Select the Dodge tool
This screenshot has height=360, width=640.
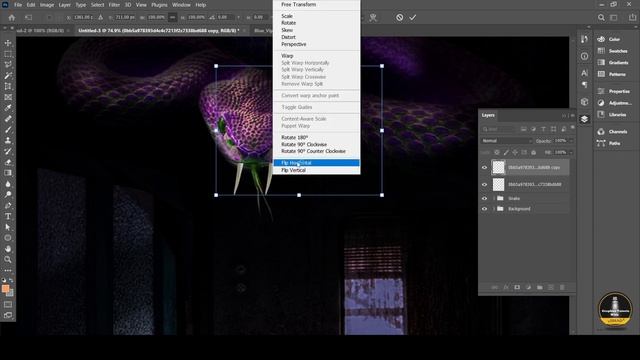[x=8, y=194]
